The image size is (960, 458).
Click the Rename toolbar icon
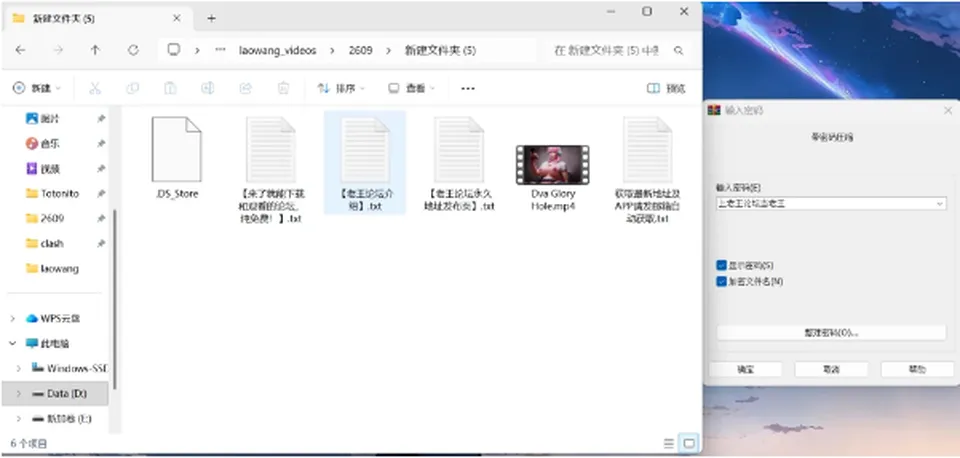208,88
